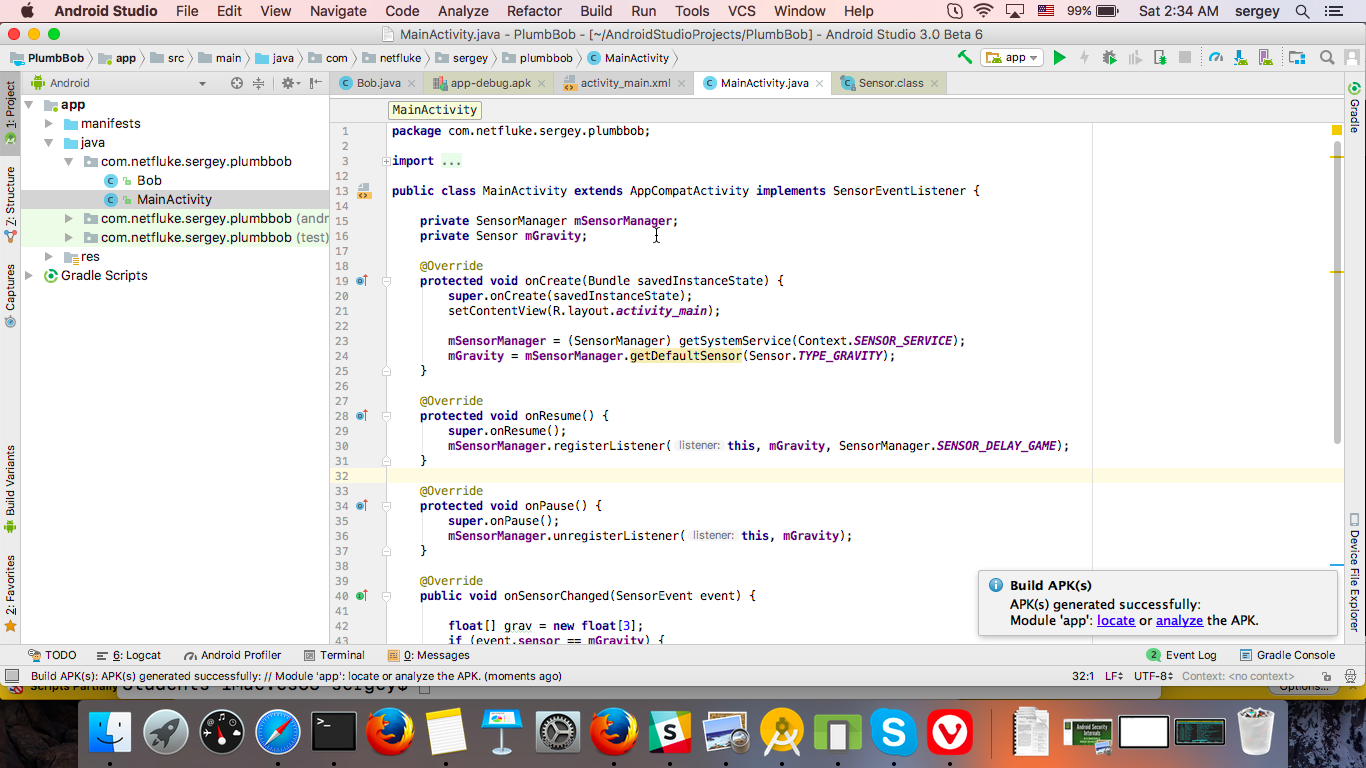Open the Event Log panel
This screenshot has height=768, width=1366.
[x=1181, y=655]
